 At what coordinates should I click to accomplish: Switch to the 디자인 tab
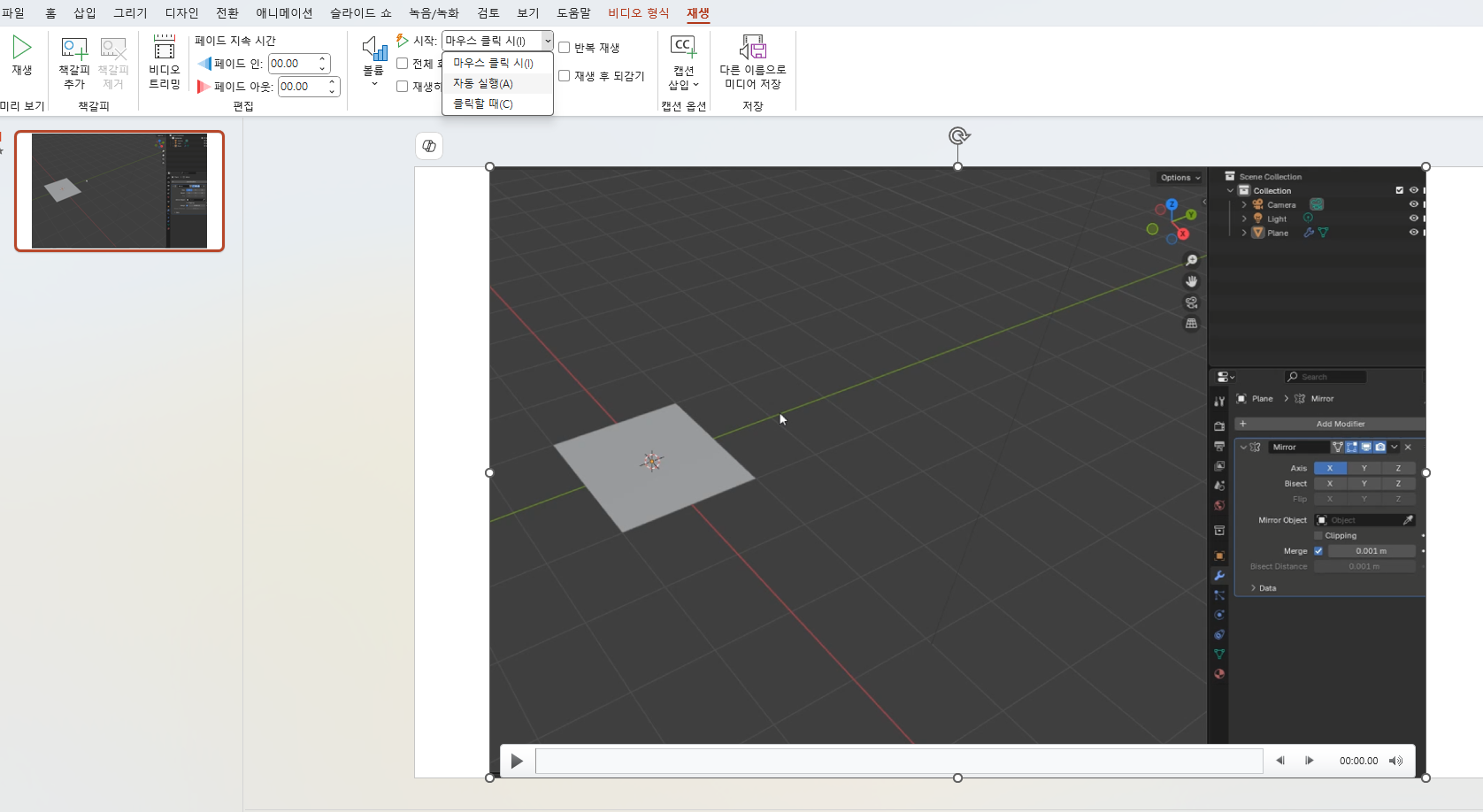181,13
